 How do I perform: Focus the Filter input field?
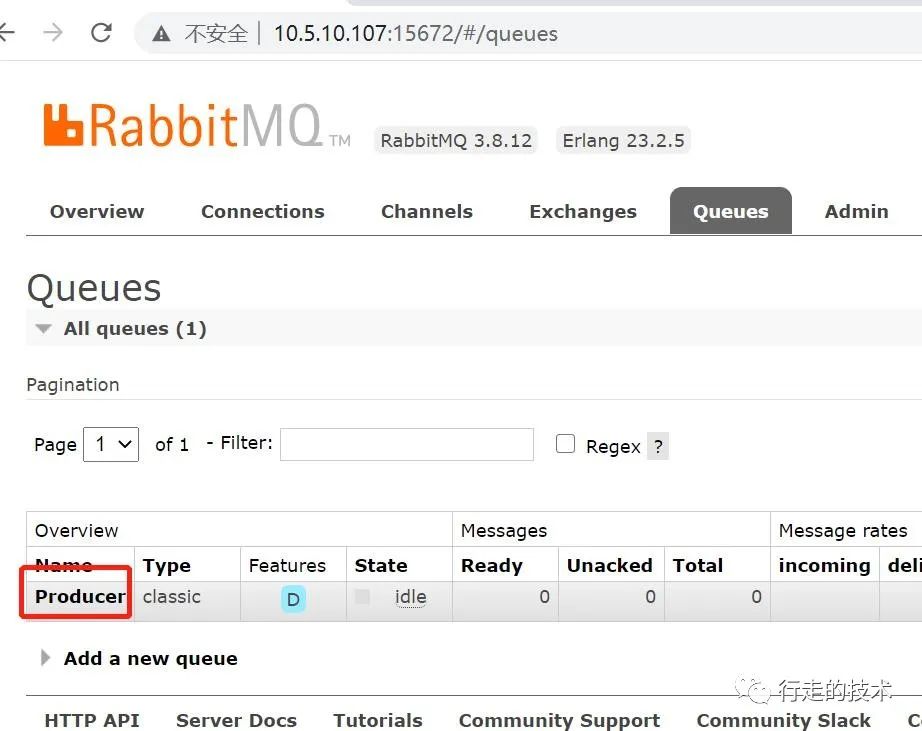pos(407,445)
